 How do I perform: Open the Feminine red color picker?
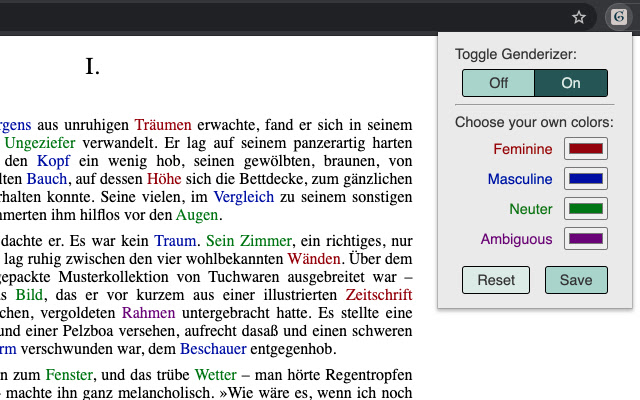(x=586, y=149)
